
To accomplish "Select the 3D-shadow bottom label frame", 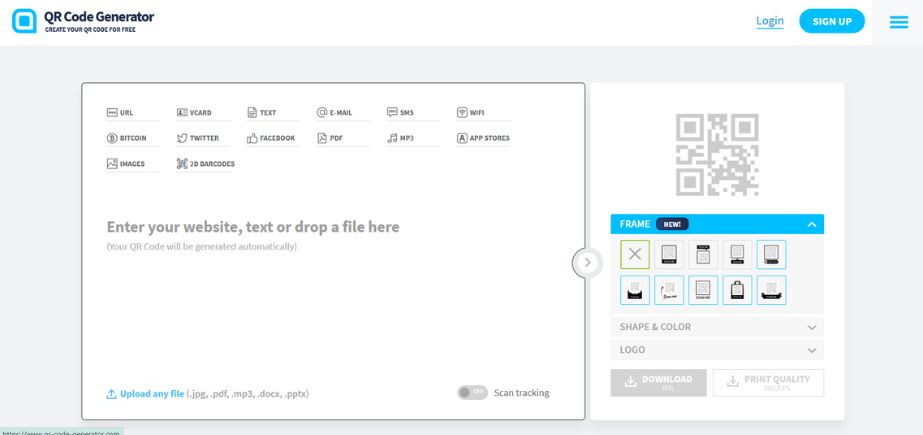I will coord(771,254).
